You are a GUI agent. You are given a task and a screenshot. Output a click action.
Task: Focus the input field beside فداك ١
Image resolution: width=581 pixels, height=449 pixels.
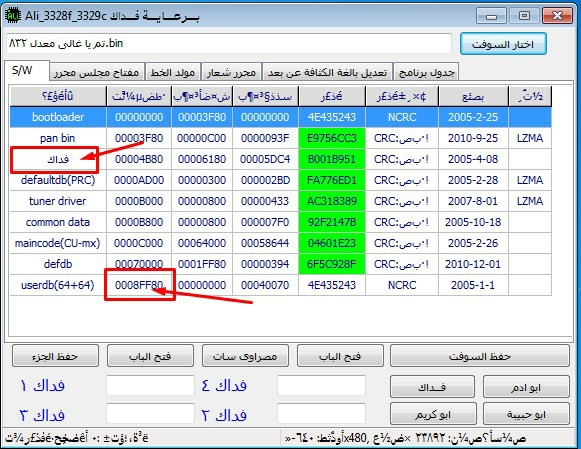(x=150, y=386)
